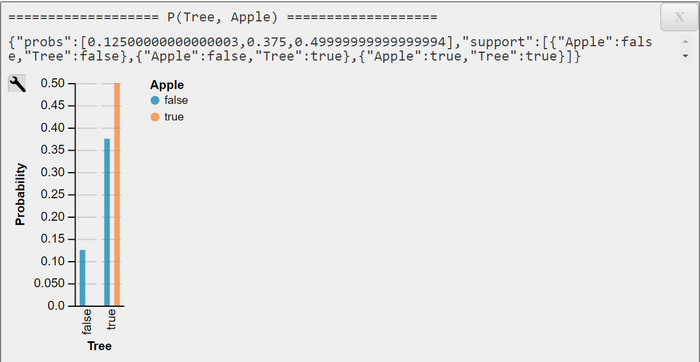Click the probs JSON output text
The width and height of the screenshot is (700, 362).
330,50
